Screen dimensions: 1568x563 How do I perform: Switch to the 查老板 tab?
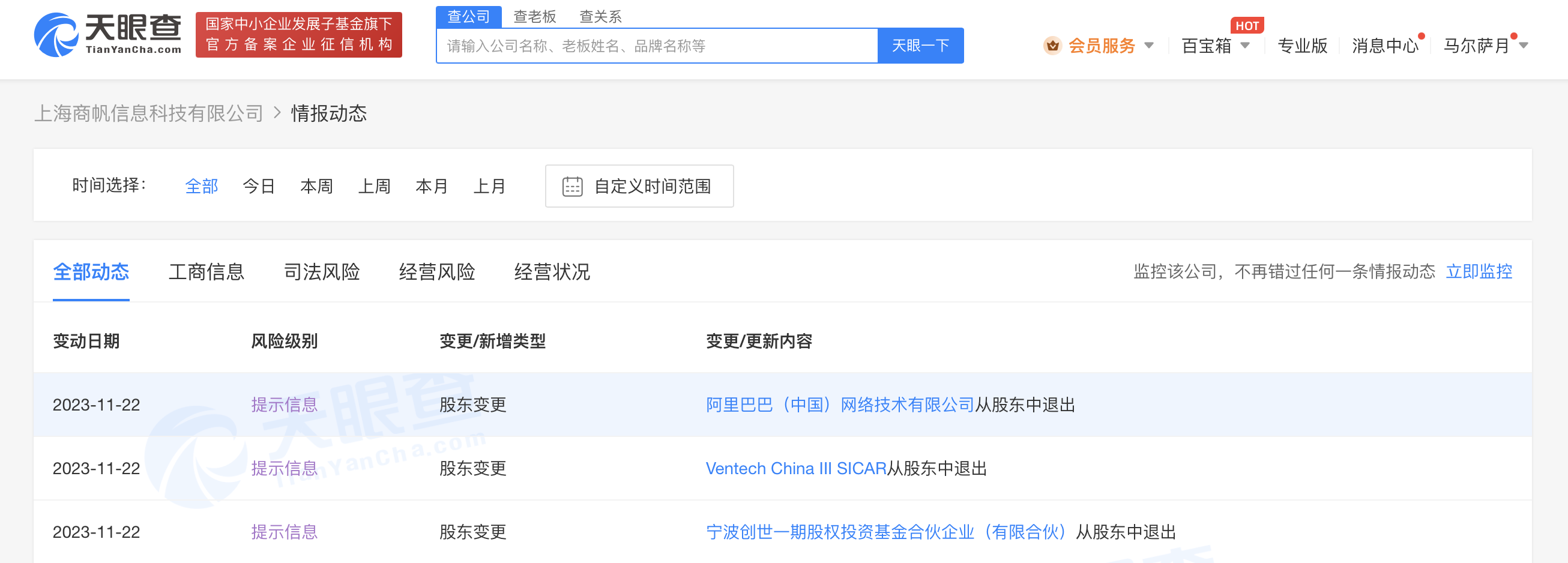pyautogui.click(x=534, y=16)
